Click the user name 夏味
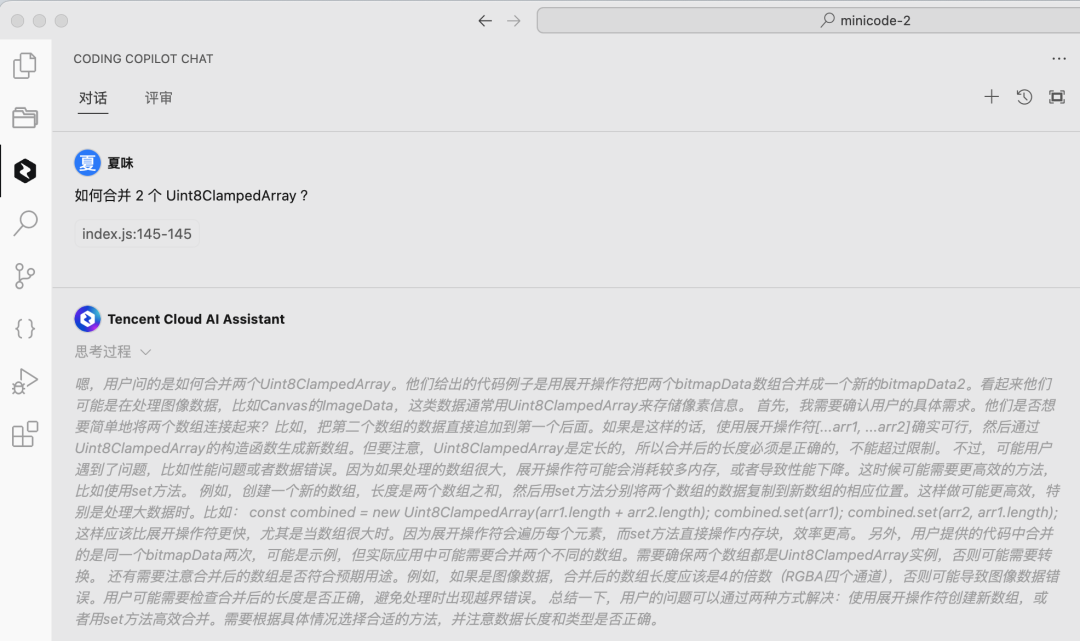Screen dimensions: 1080x641 point(121,163)
